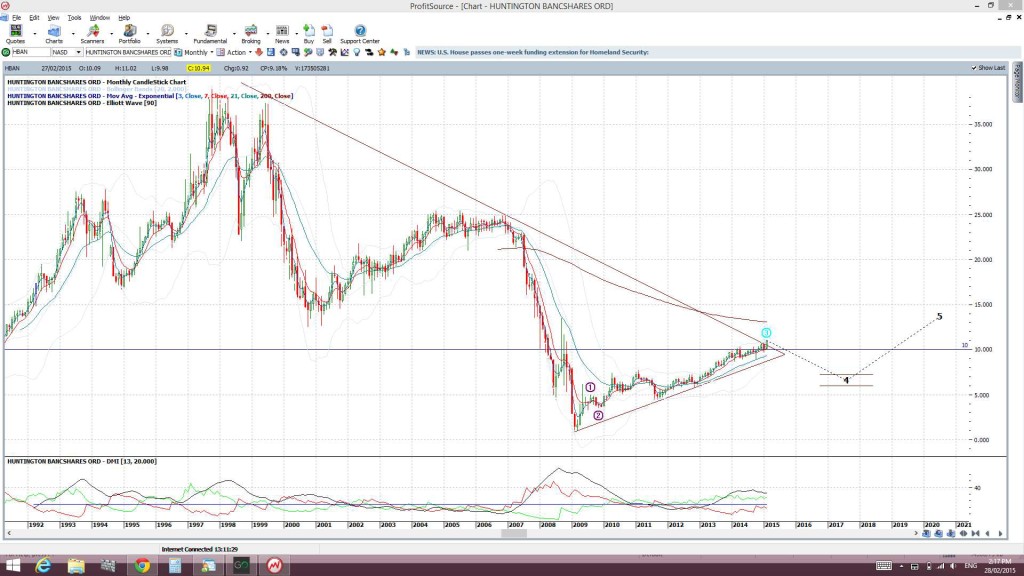The image size is (1024, 576).
Task: Click the Homeland Security news headline
Action: pos(533,52)
